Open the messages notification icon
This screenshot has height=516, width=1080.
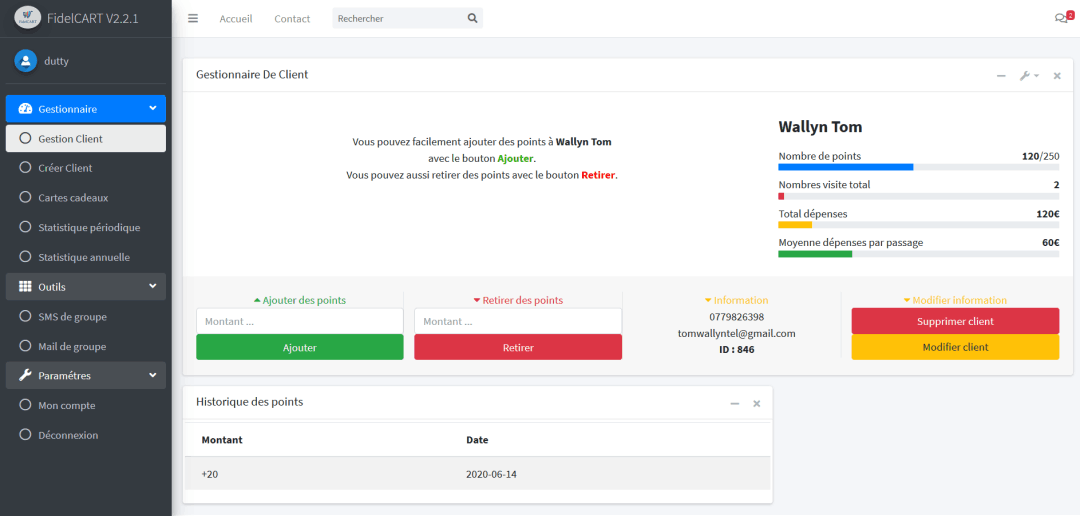(1061, 18)
